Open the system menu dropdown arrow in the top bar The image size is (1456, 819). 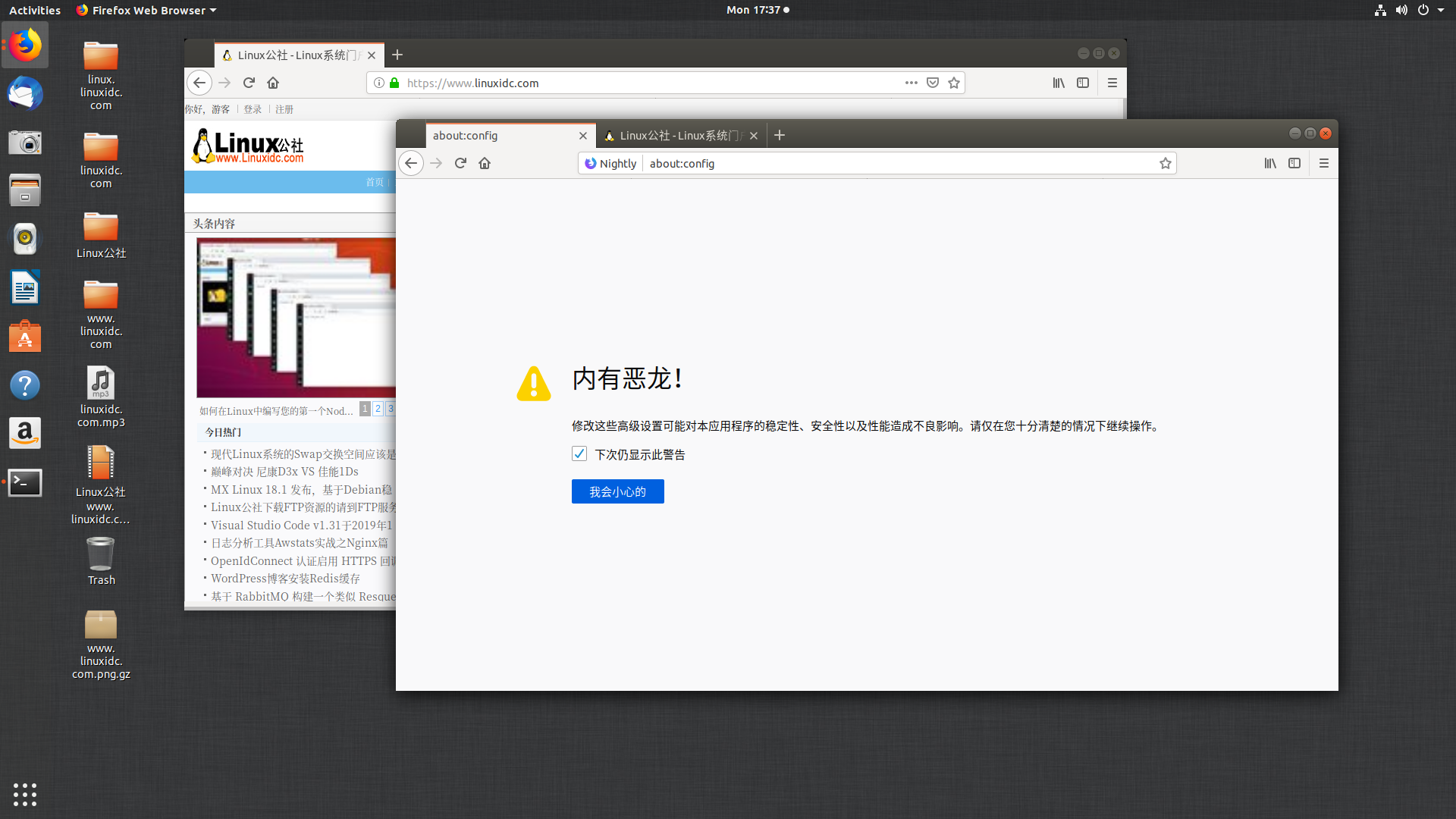pyautogui.click(x=1441, y=10)
